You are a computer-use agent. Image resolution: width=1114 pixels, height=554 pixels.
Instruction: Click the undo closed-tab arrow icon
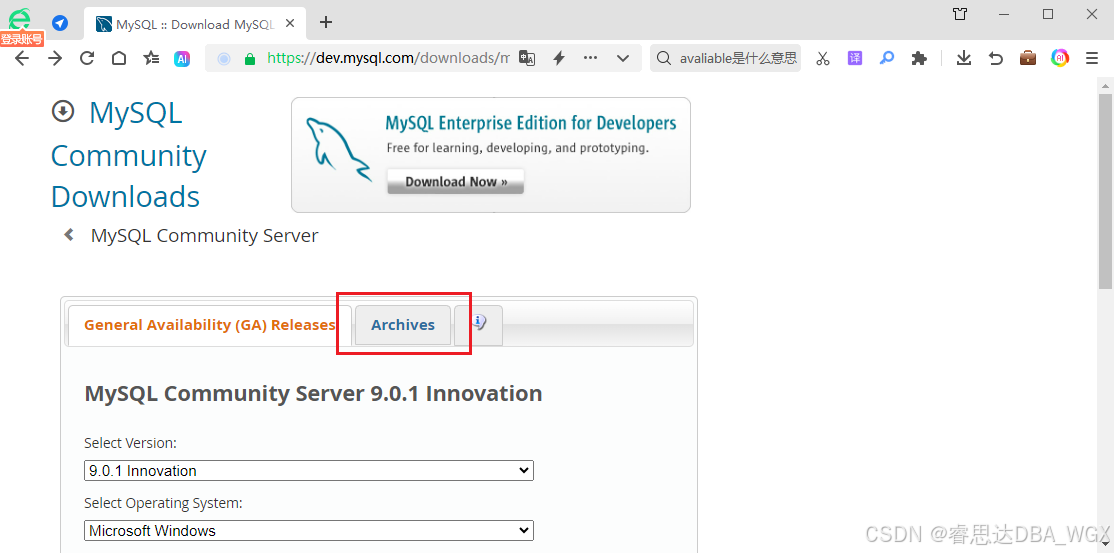tap(996, 58)
